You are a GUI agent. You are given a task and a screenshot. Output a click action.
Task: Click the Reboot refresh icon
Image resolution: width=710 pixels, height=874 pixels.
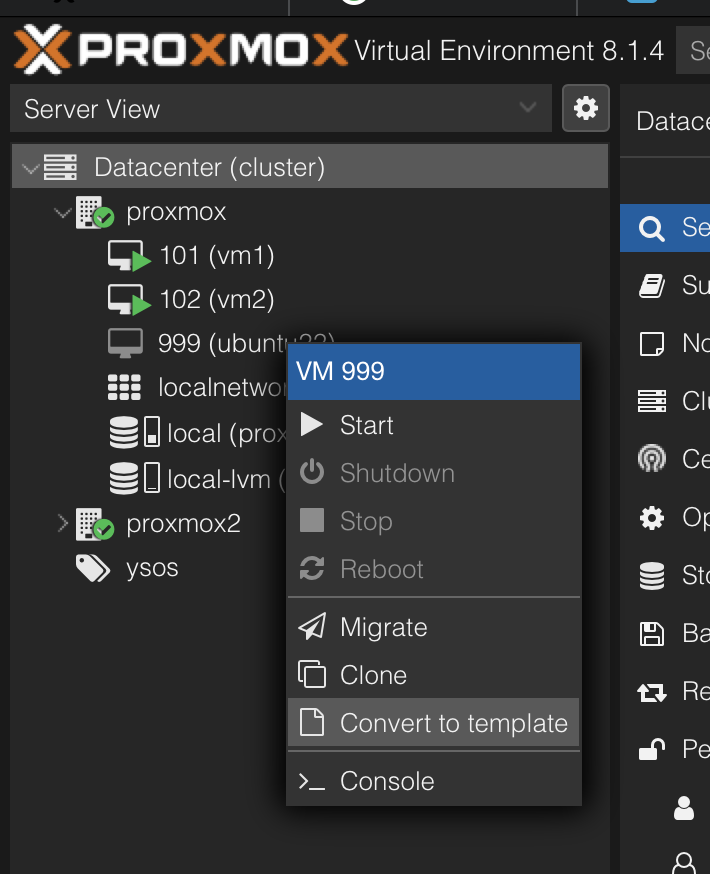pos(312,568)
